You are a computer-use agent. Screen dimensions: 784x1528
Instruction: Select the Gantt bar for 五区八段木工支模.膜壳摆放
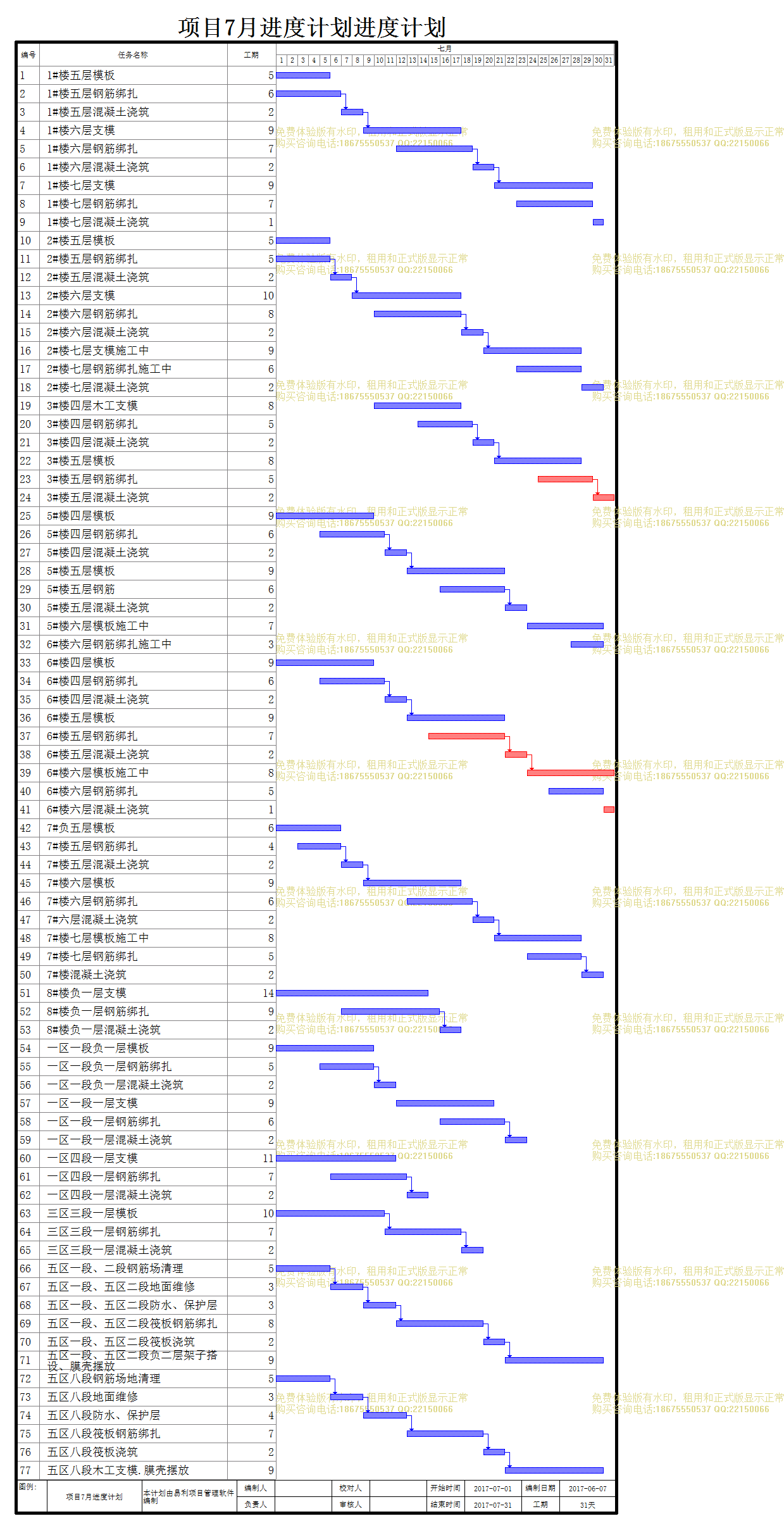[554, 1470]
